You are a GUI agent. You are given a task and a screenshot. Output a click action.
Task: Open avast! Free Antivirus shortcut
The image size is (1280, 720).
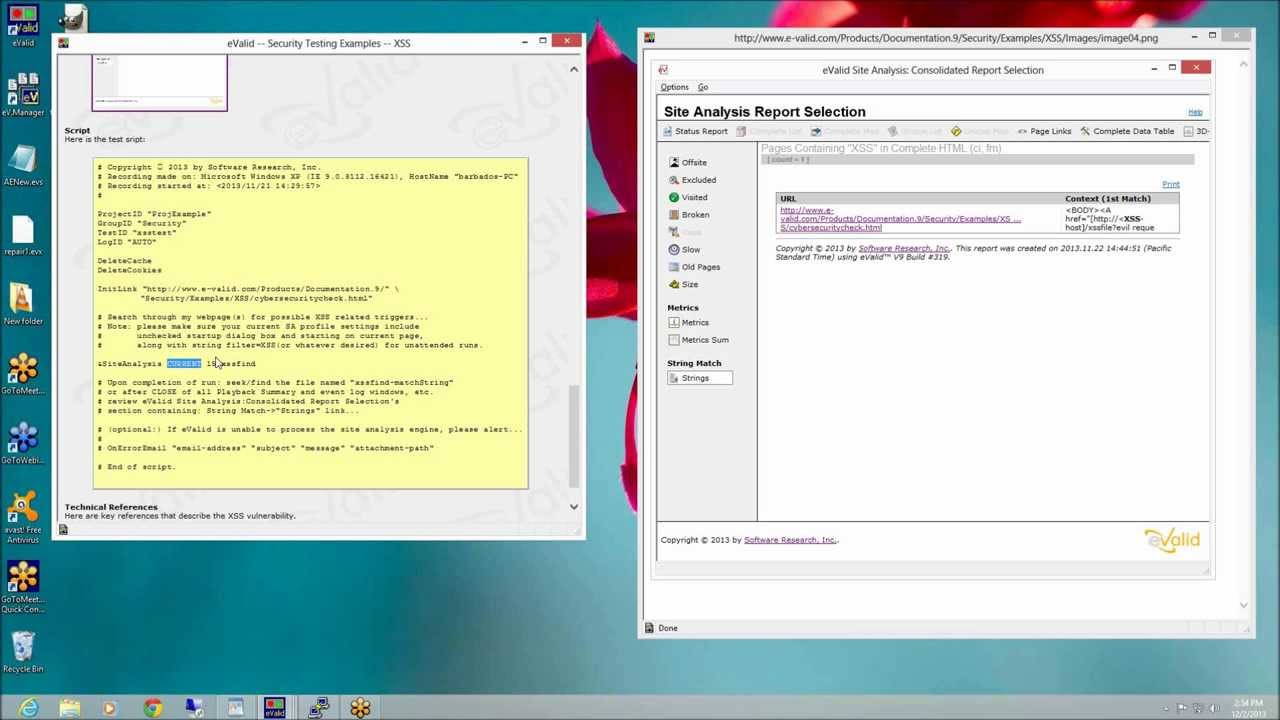[23, 517]
